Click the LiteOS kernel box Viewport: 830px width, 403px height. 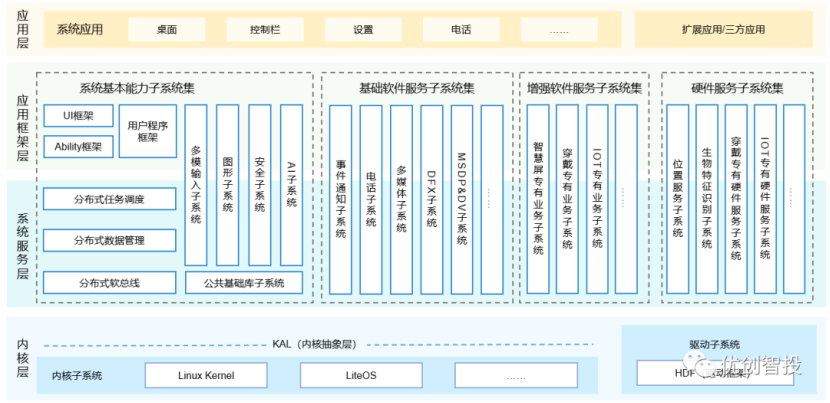[361, 375]
